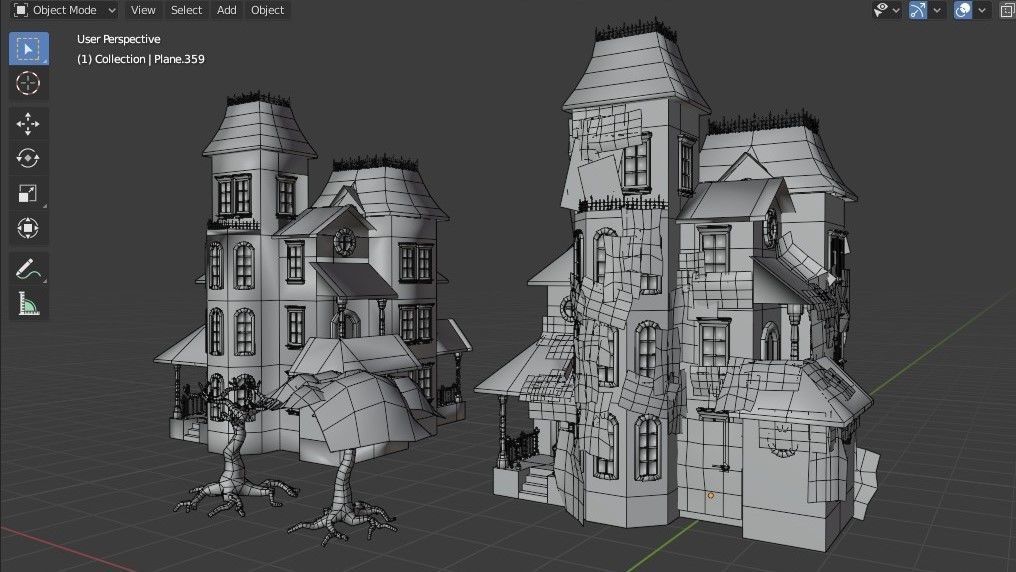1016x572 pixels.
Task: Click the viewport visibility and selectability eye icon
Action: [x=881, y=10]
